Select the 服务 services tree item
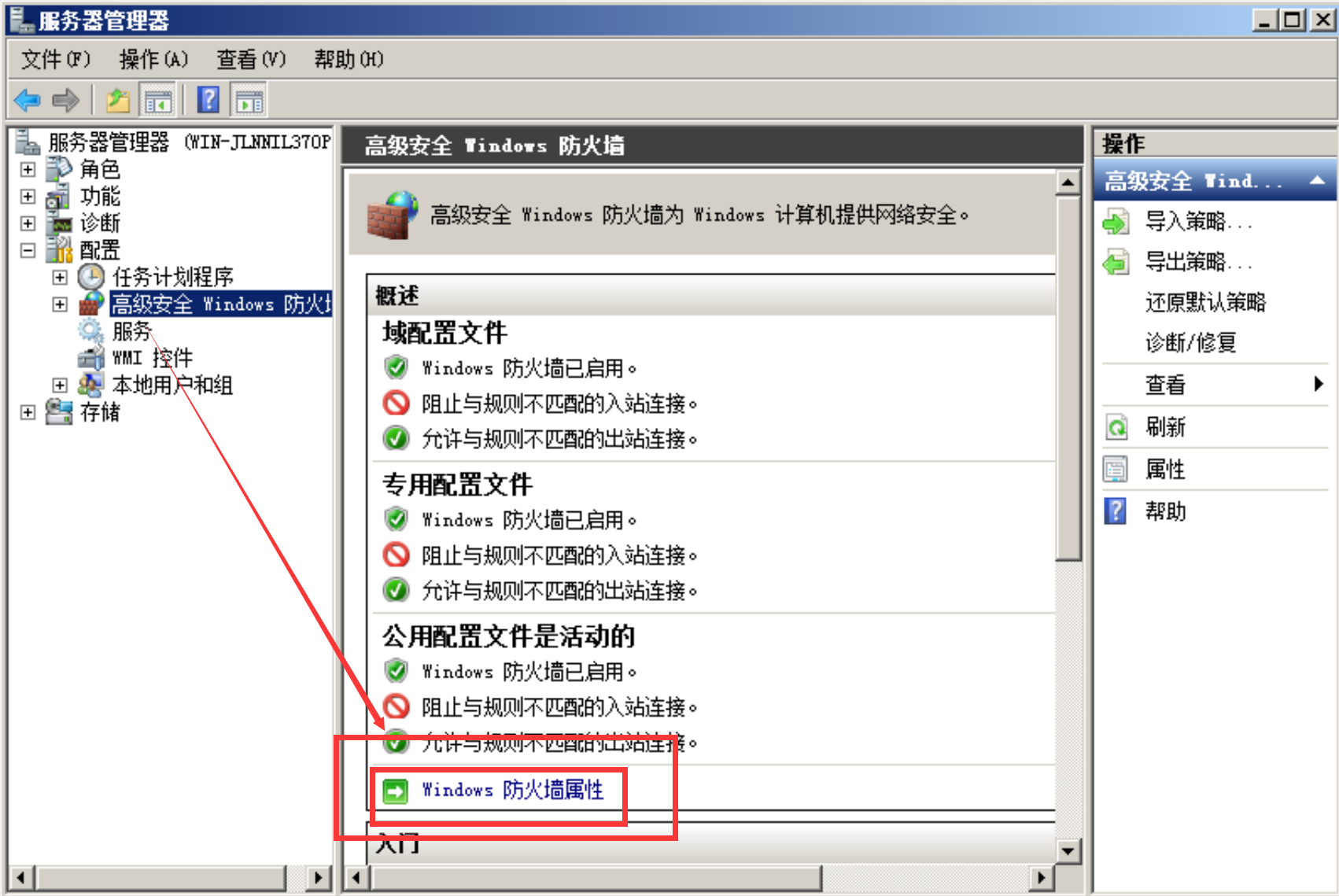 tap(131, 330)
